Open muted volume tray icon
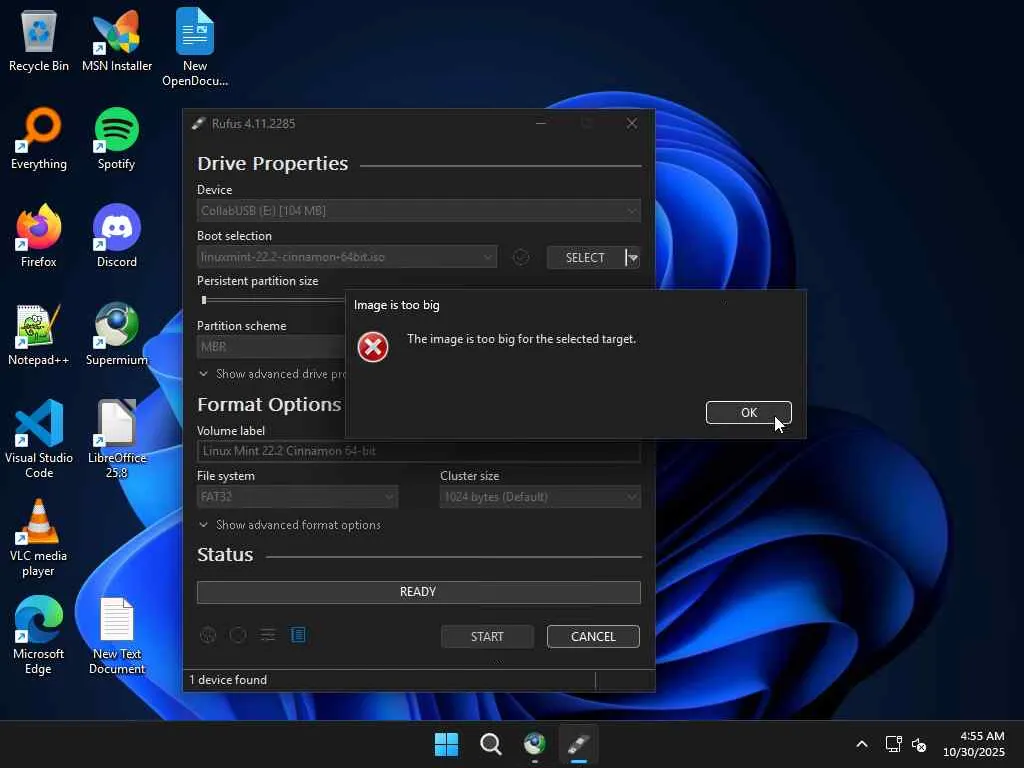Image resolution: width=1024 pixels, height=768 pixels. click(x=919, y=744)
